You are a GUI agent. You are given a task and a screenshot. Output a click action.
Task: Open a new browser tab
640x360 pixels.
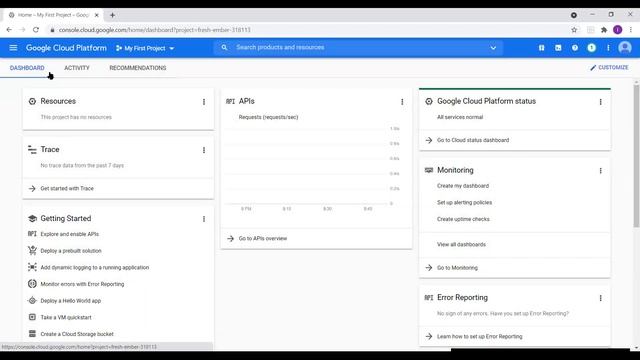(x=112, y=15)
